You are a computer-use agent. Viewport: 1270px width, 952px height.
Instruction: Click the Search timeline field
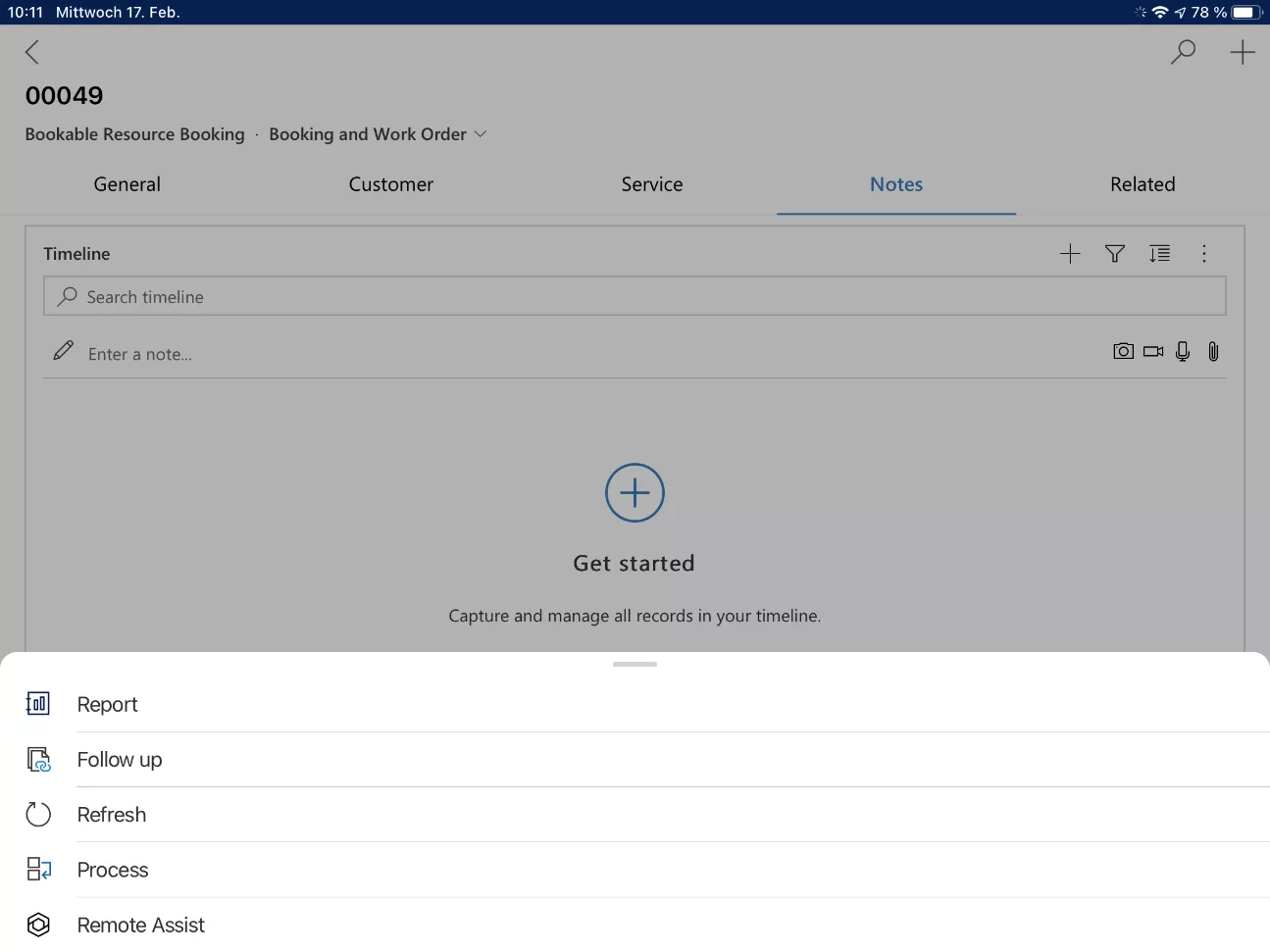pyautogui.click(x=635, y=296)
